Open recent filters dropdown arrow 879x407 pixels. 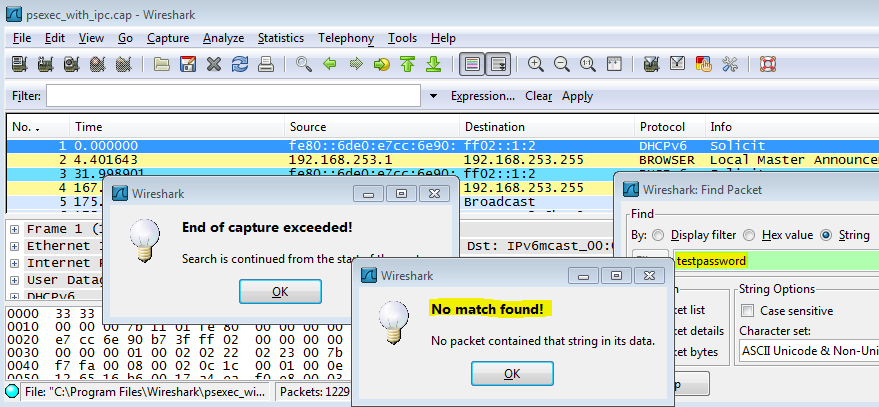[433, 96]
